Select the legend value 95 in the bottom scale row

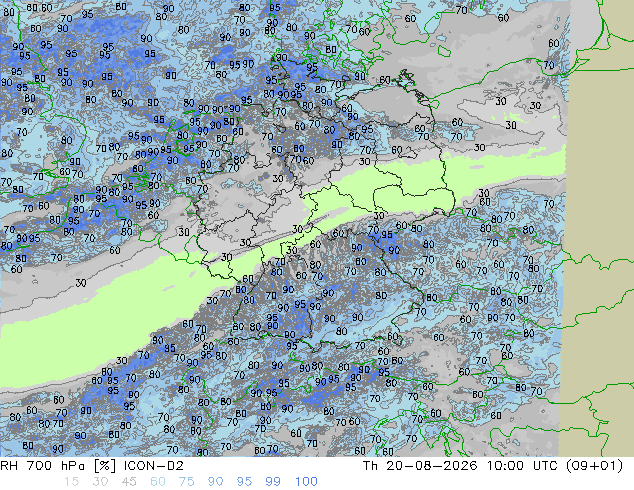pos(244,482)
